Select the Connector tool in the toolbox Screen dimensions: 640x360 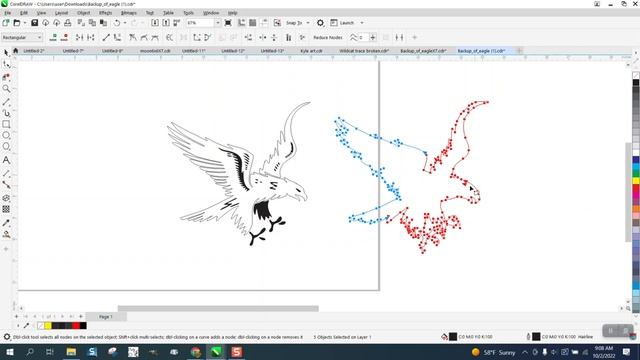(x=6, y=184)
